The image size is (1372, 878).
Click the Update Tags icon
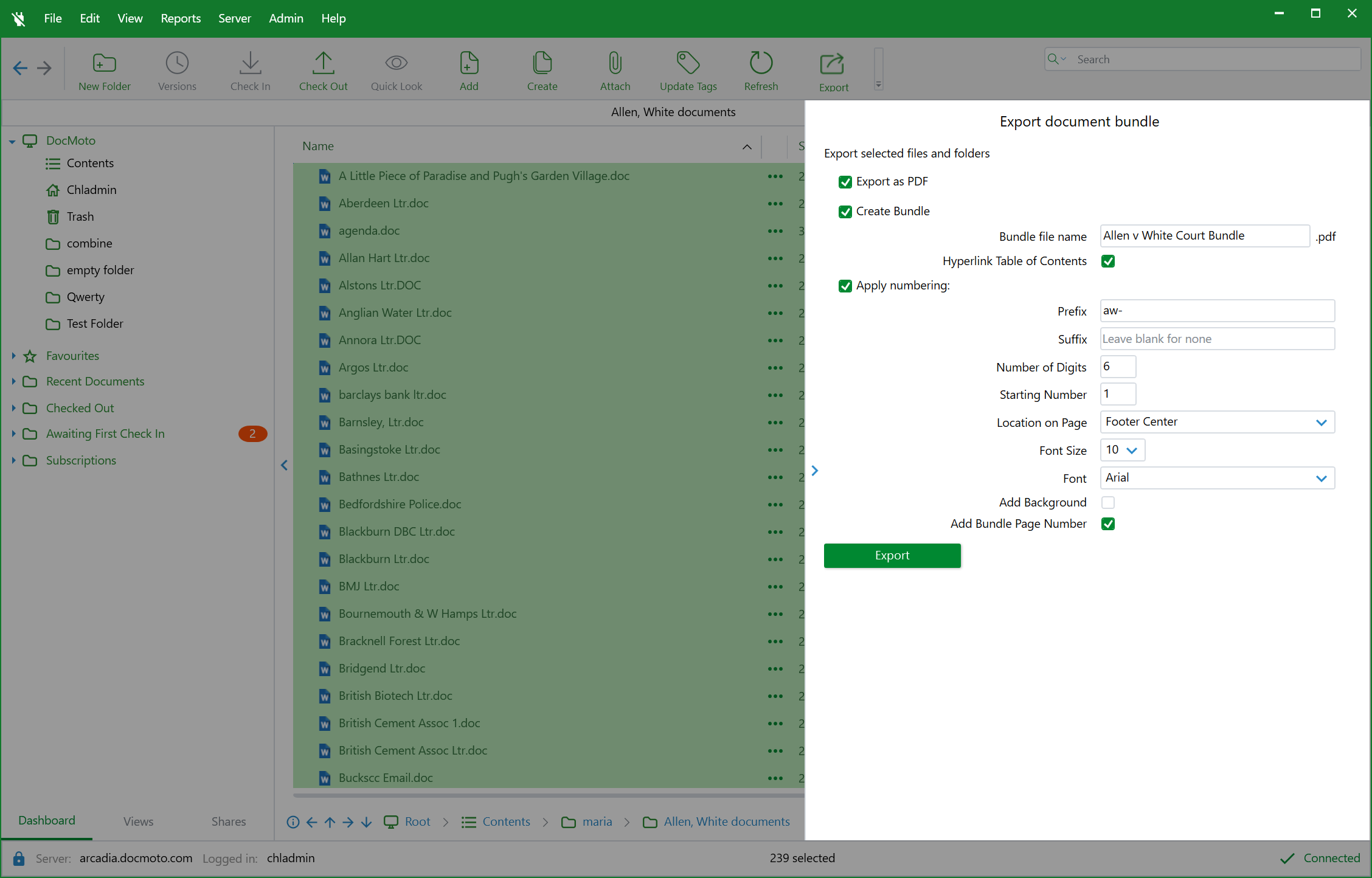pos(688,63)
